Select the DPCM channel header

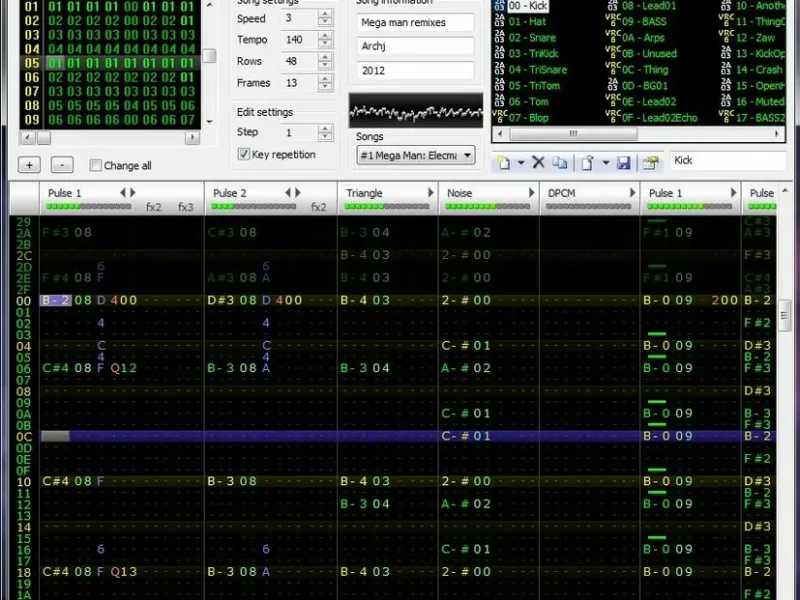click(x=562, y=192)
